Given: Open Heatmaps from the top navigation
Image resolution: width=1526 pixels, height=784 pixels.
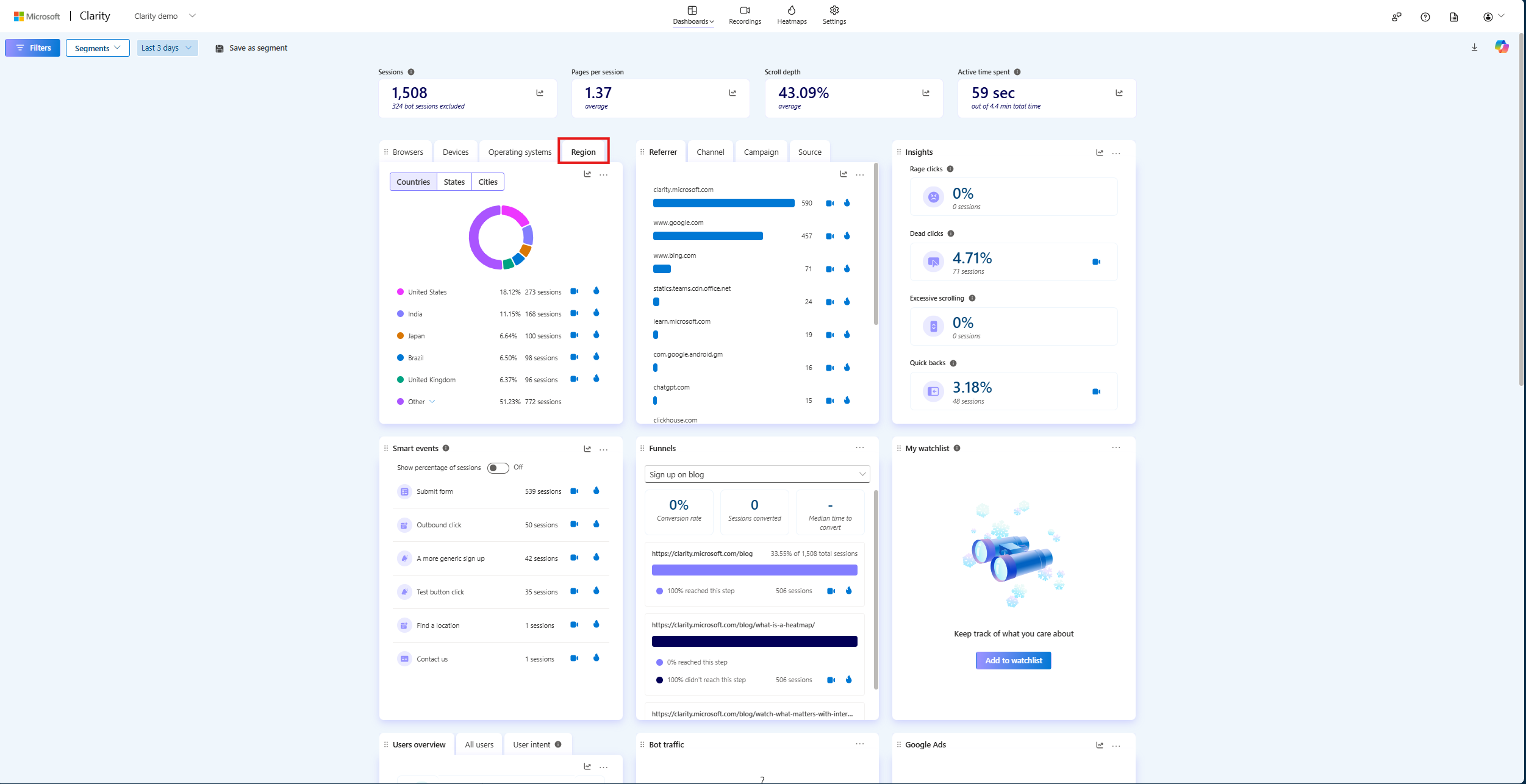Looking at the screenshot, I should 792,15.
